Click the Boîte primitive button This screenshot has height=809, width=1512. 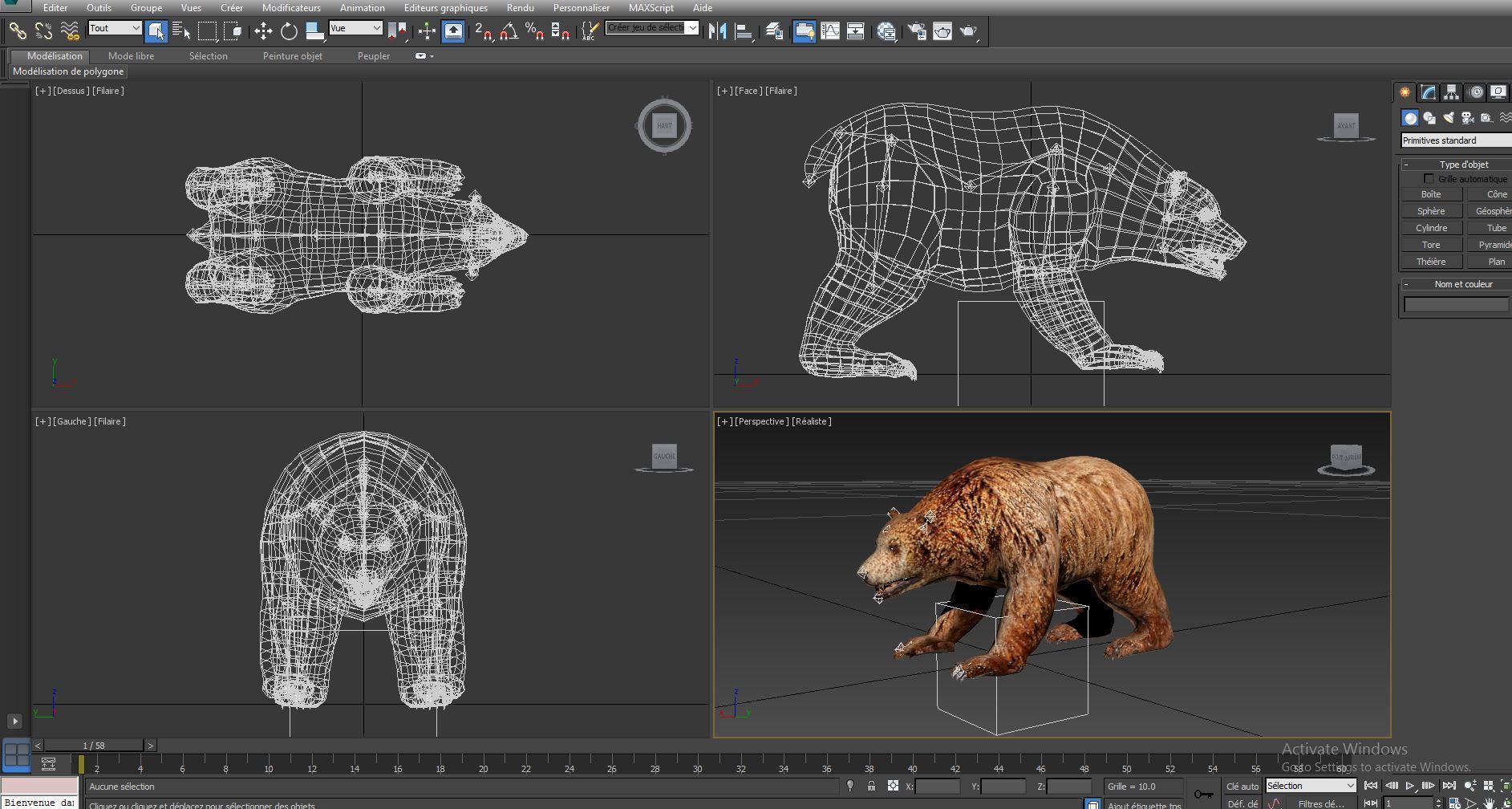pyautogui.click(x=1431, y=194)
